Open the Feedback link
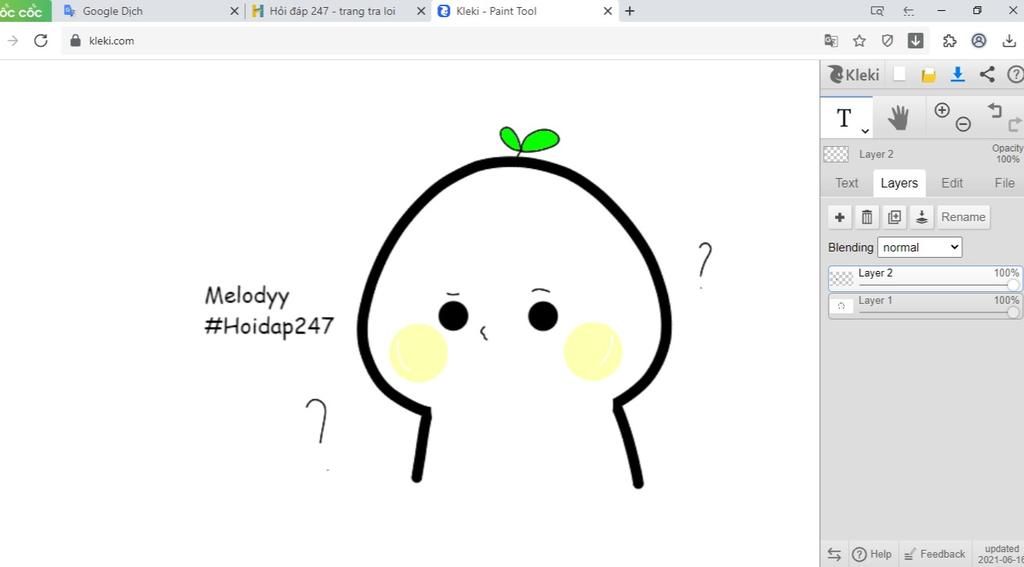 tap(935, 554)
